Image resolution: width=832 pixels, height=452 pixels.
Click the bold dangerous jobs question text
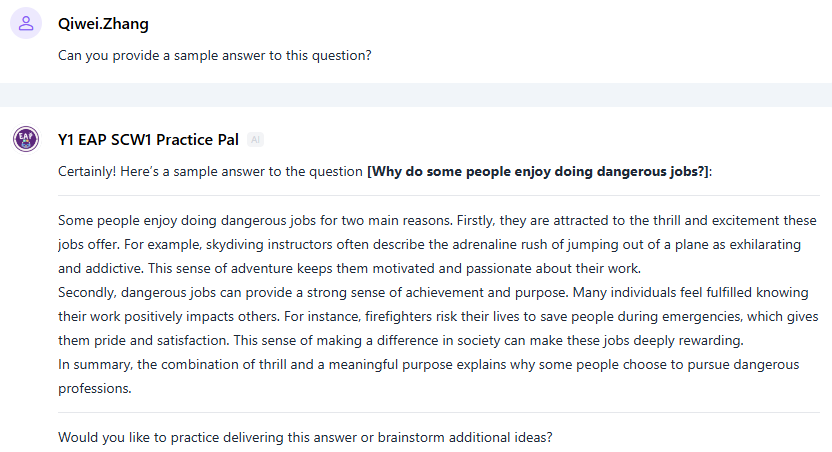(538, 171)
